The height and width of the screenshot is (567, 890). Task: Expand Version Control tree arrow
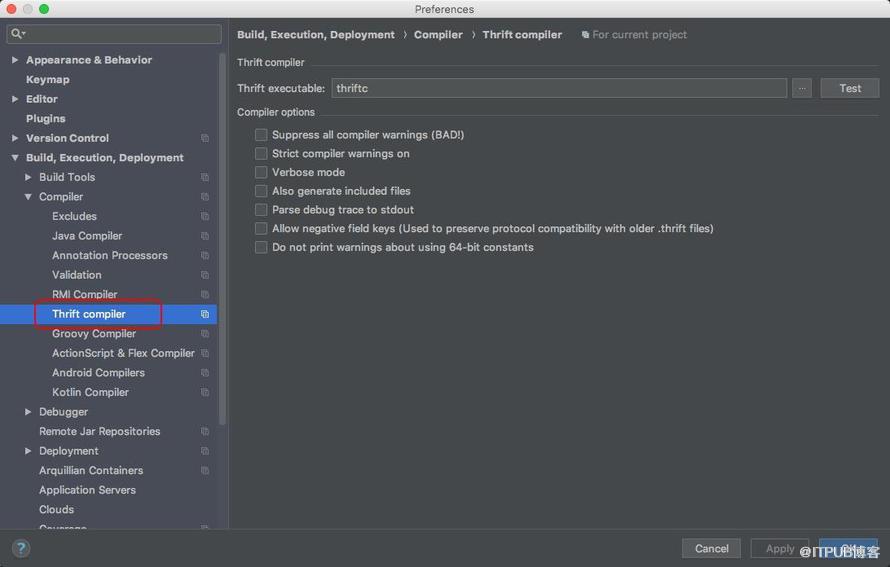[15, 138]
